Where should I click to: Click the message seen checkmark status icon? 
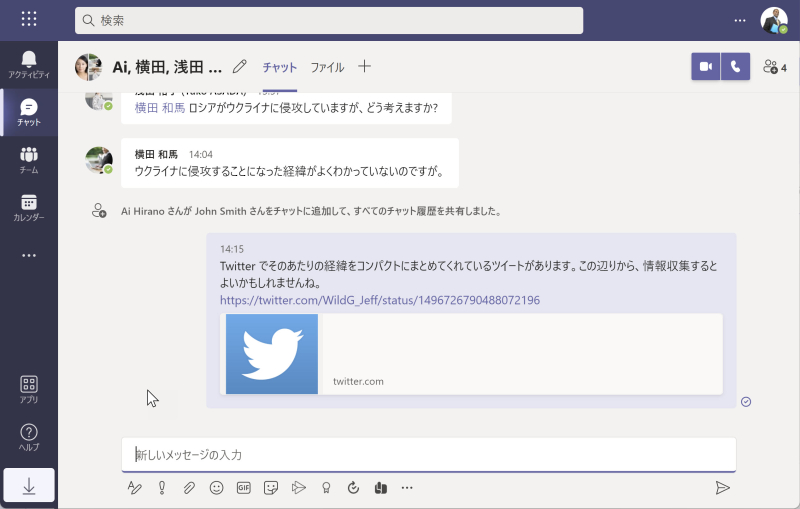coord(746,402)
